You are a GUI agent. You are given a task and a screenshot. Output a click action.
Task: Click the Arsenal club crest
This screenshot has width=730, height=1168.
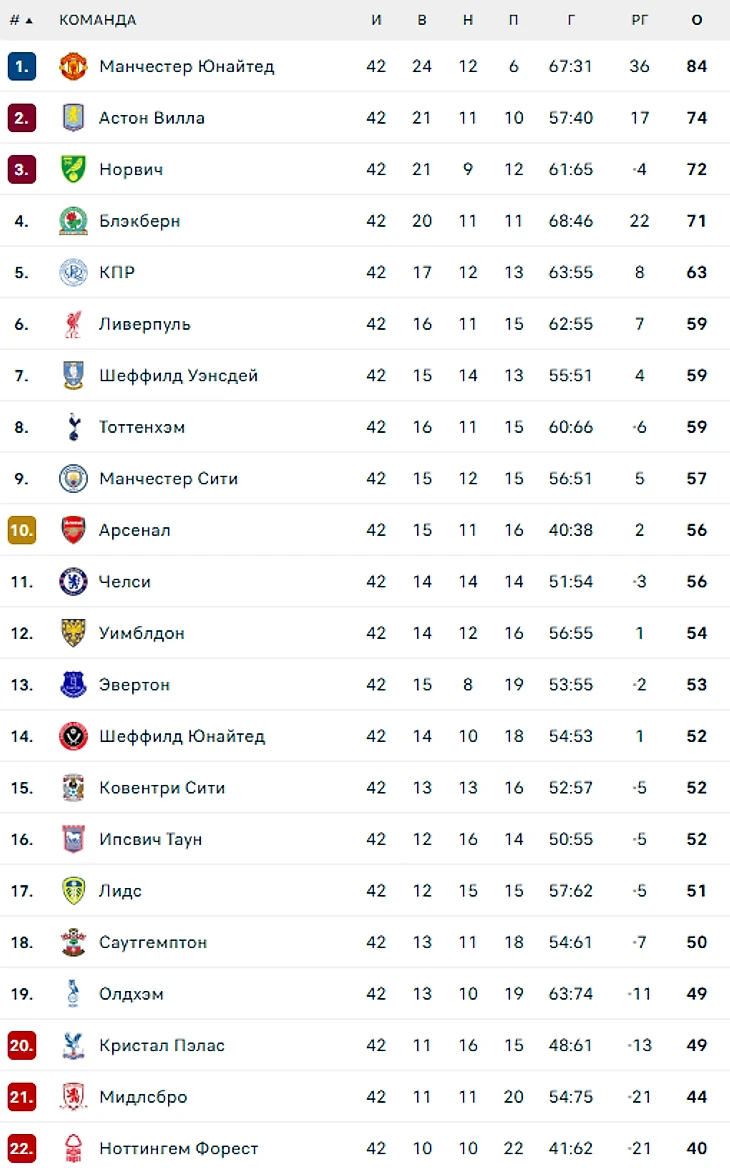point(73,530)
